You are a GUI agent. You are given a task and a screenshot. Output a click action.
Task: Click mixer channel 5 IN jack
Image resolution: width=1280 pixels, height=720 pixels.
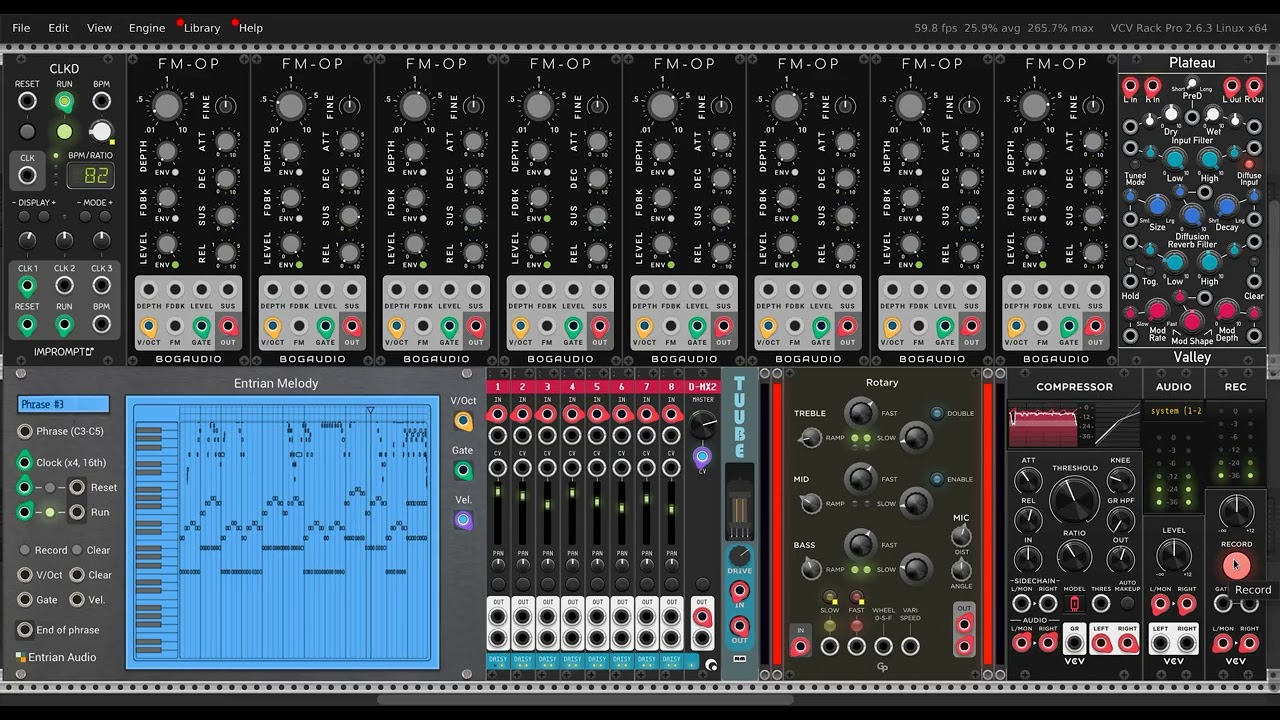click(597, 413)
